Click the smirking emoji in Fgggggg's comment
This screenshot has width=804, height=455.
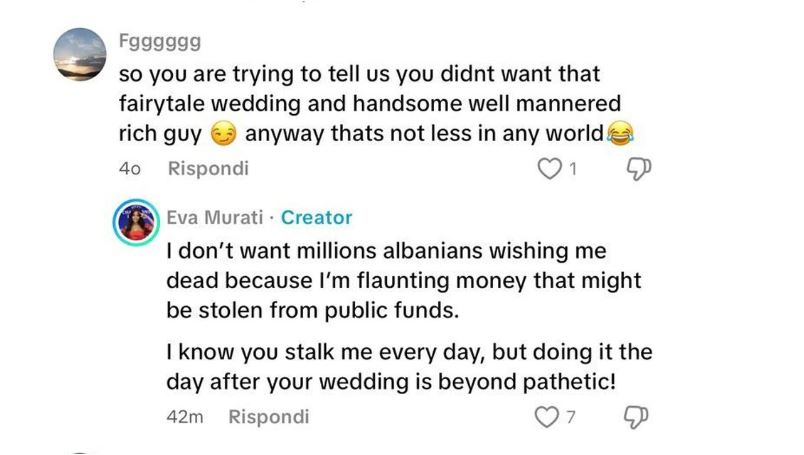222,133
